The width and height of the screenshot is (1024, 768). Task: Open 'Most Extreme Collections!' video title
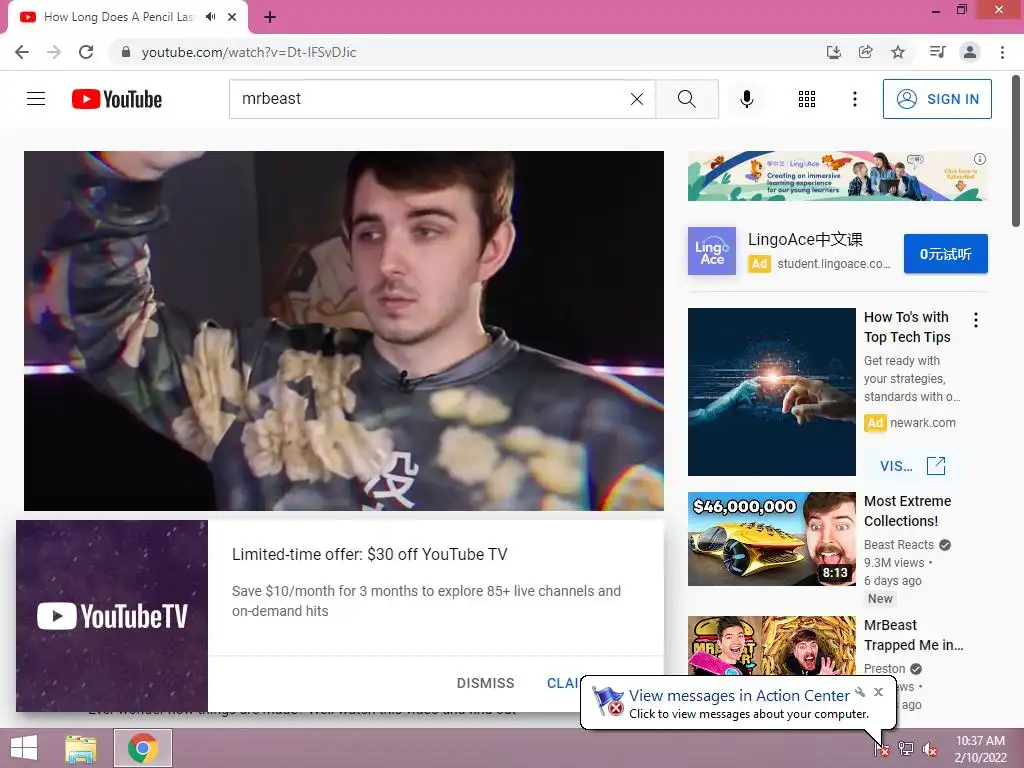point(907,511)
